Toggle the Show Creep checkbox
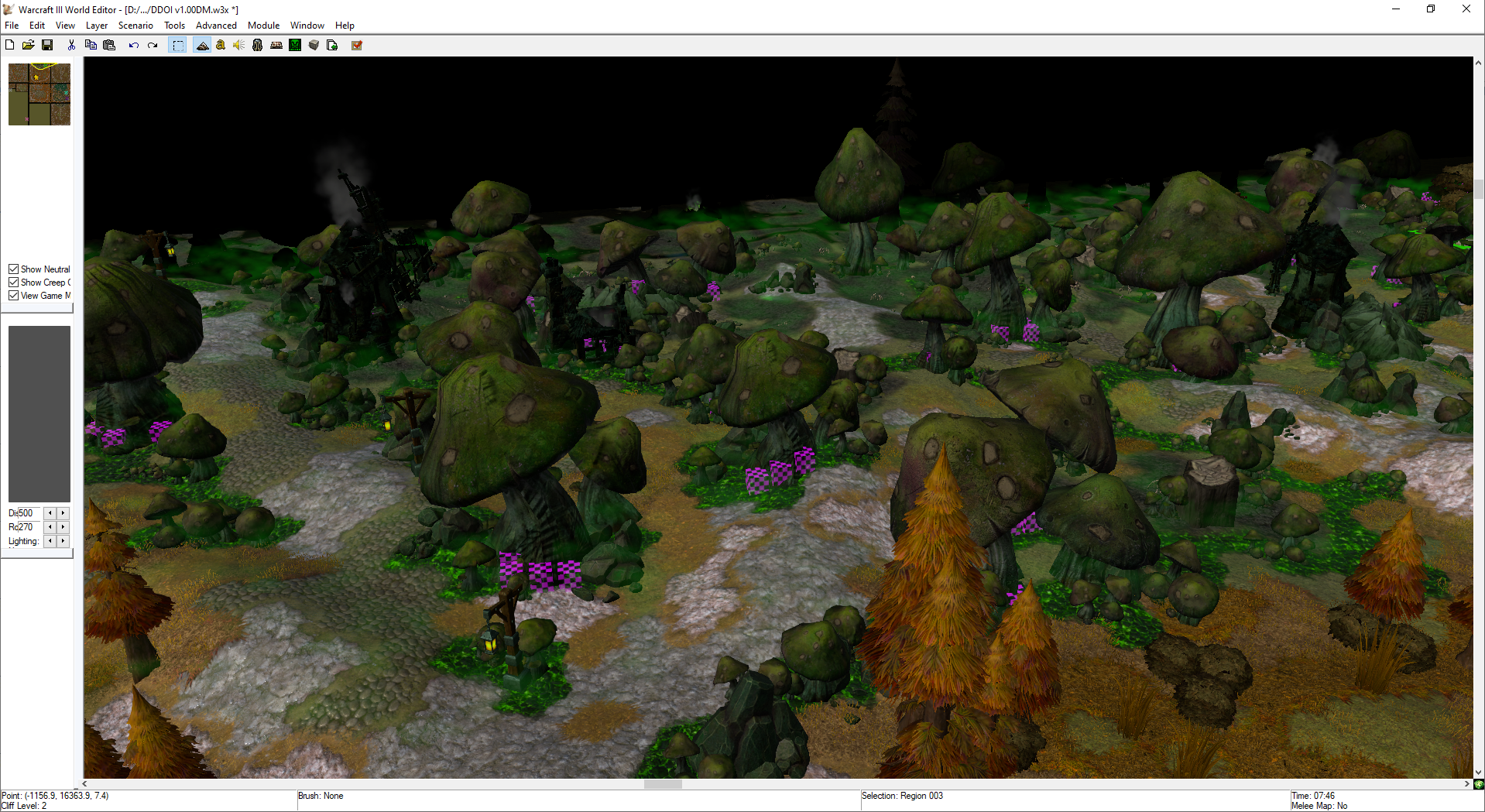The width and height of the screenshot is (1485, 812). [13, 282]
